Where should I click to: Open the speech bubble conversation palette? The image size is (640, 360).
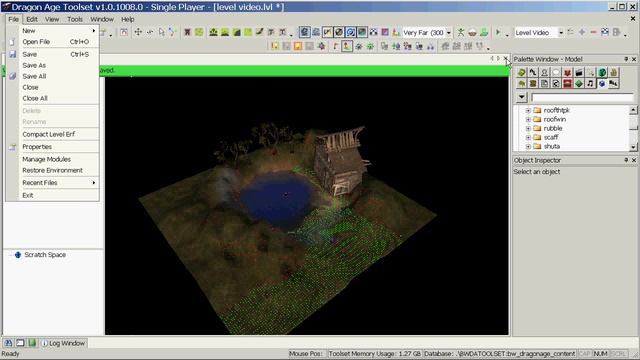tap(556, 73)
